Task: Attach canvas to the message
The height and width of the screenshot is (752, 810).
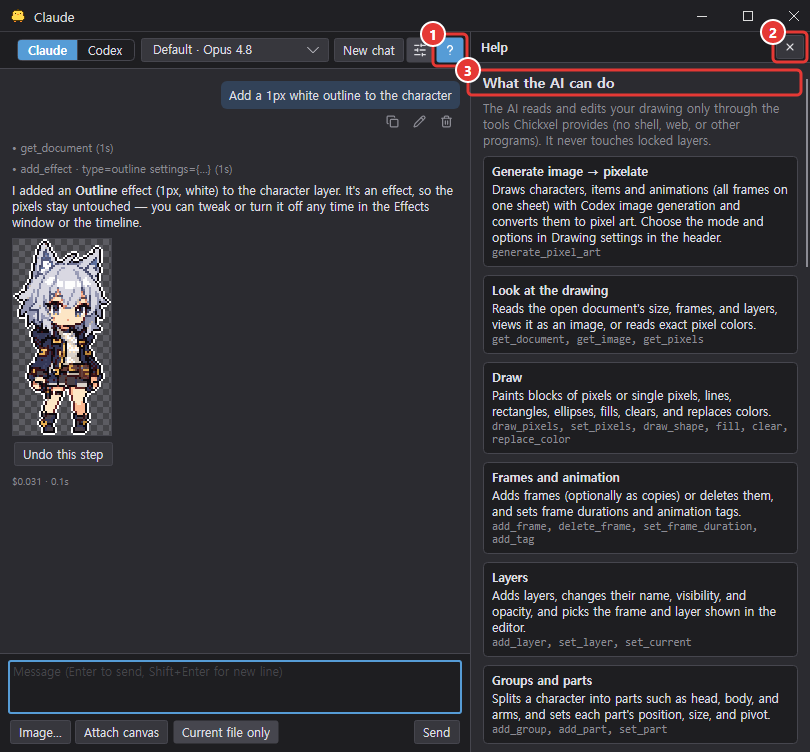Action: pos(121,732)
